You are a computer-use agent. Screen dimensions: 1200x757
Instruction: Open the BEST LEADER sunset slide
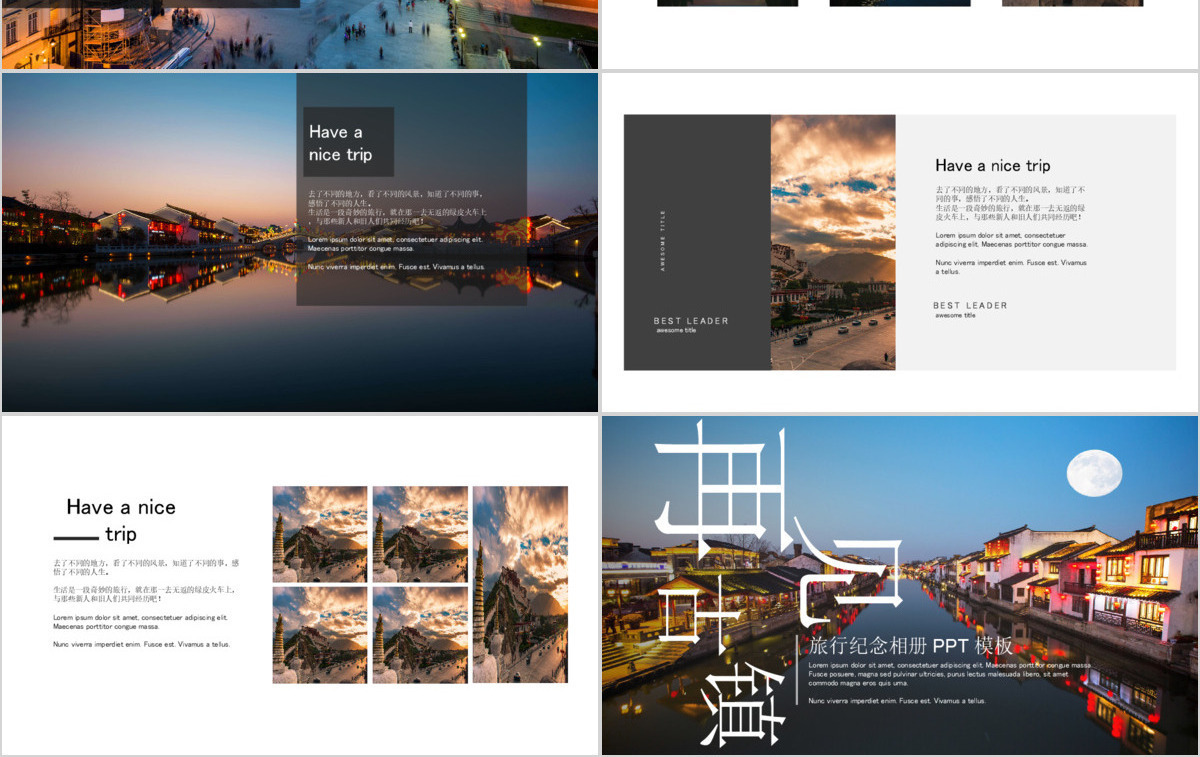(900, 242)
